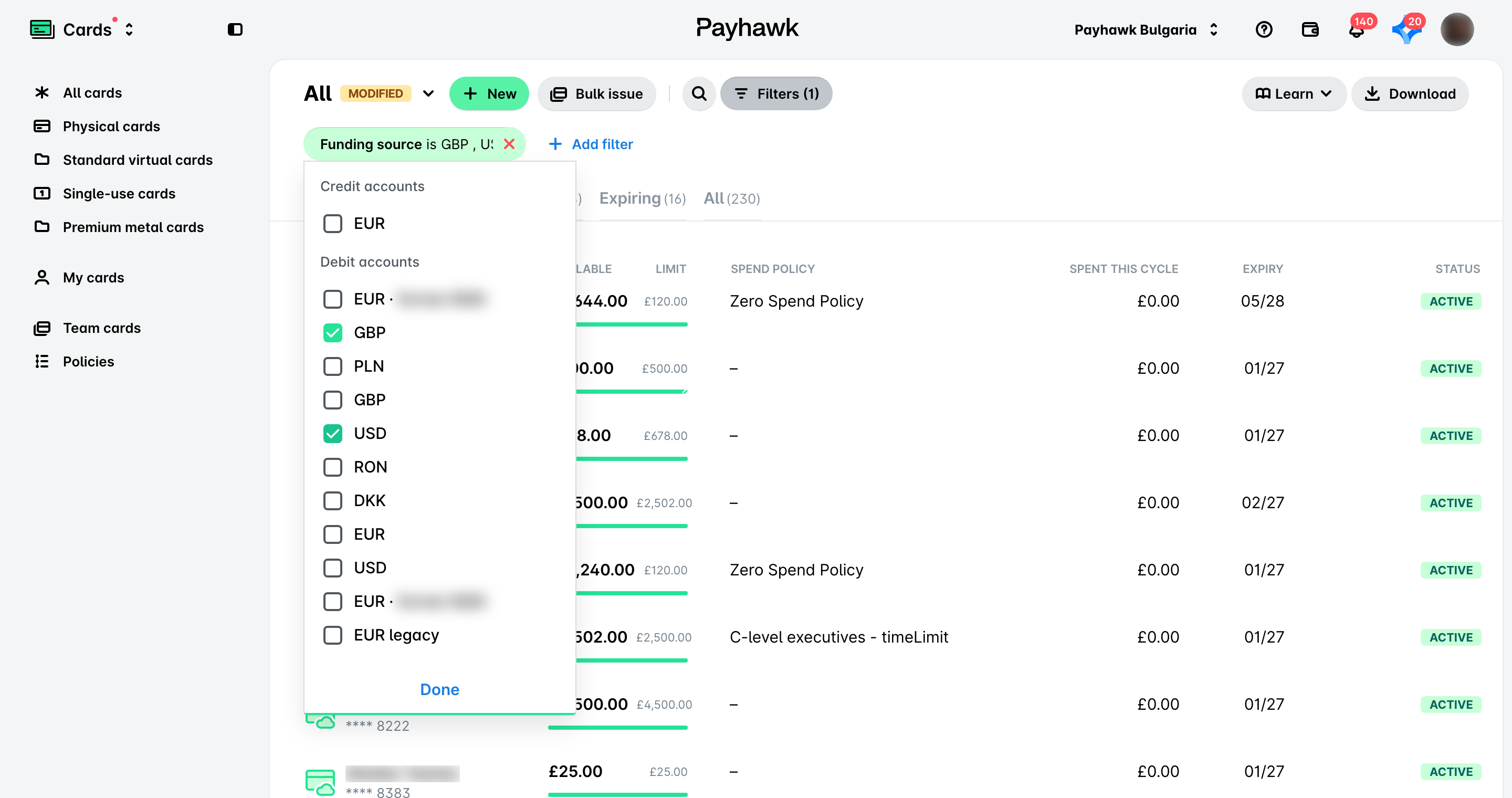Click the limit bar under £4,500.00

617,727
